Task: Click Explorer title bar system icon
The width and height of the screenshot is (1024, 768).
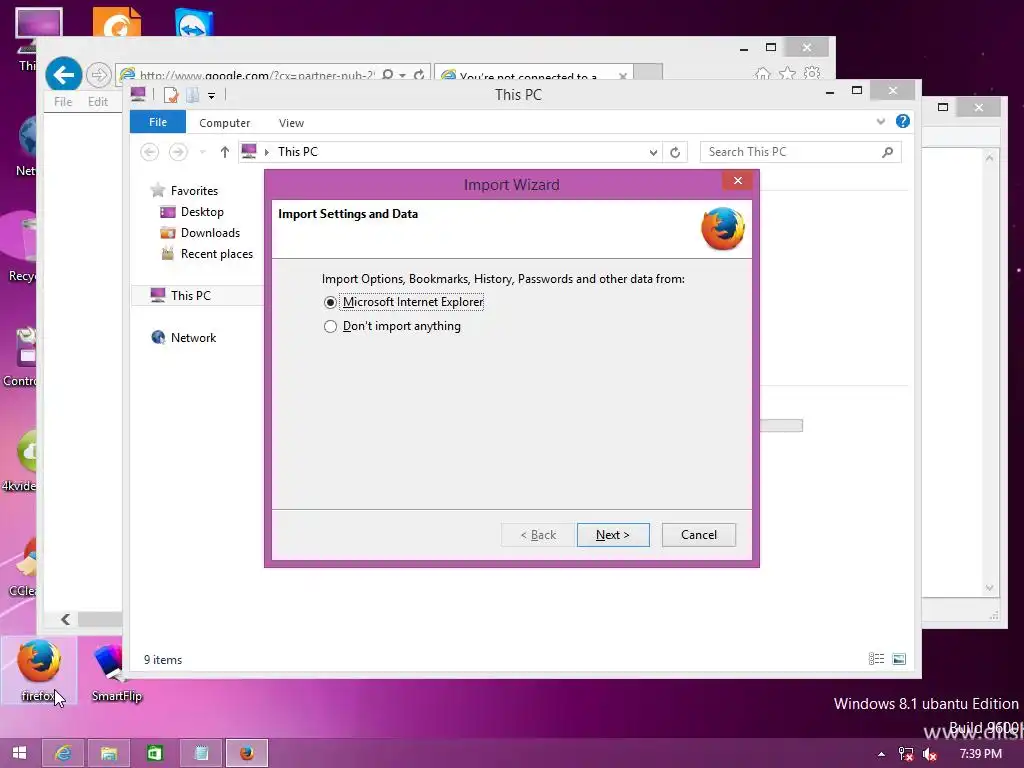Action: tap(138, 95)
